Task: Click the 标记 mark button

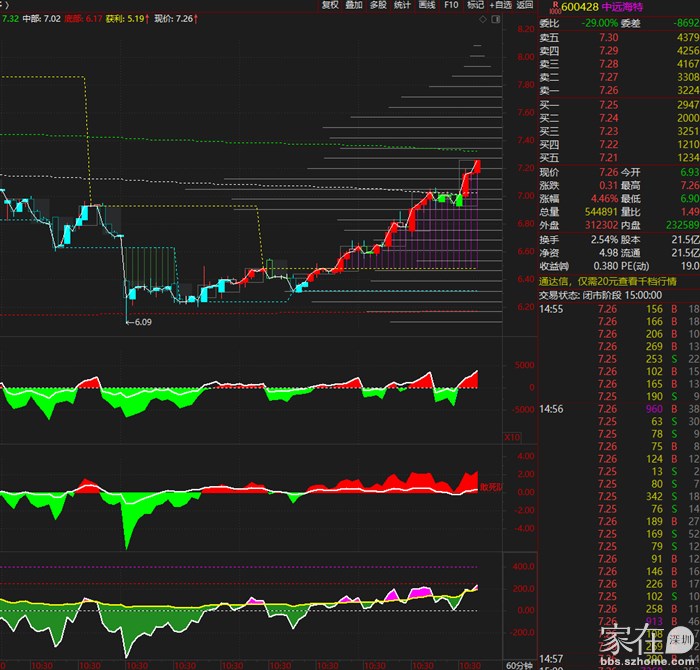Action: [x=475, y=5]
